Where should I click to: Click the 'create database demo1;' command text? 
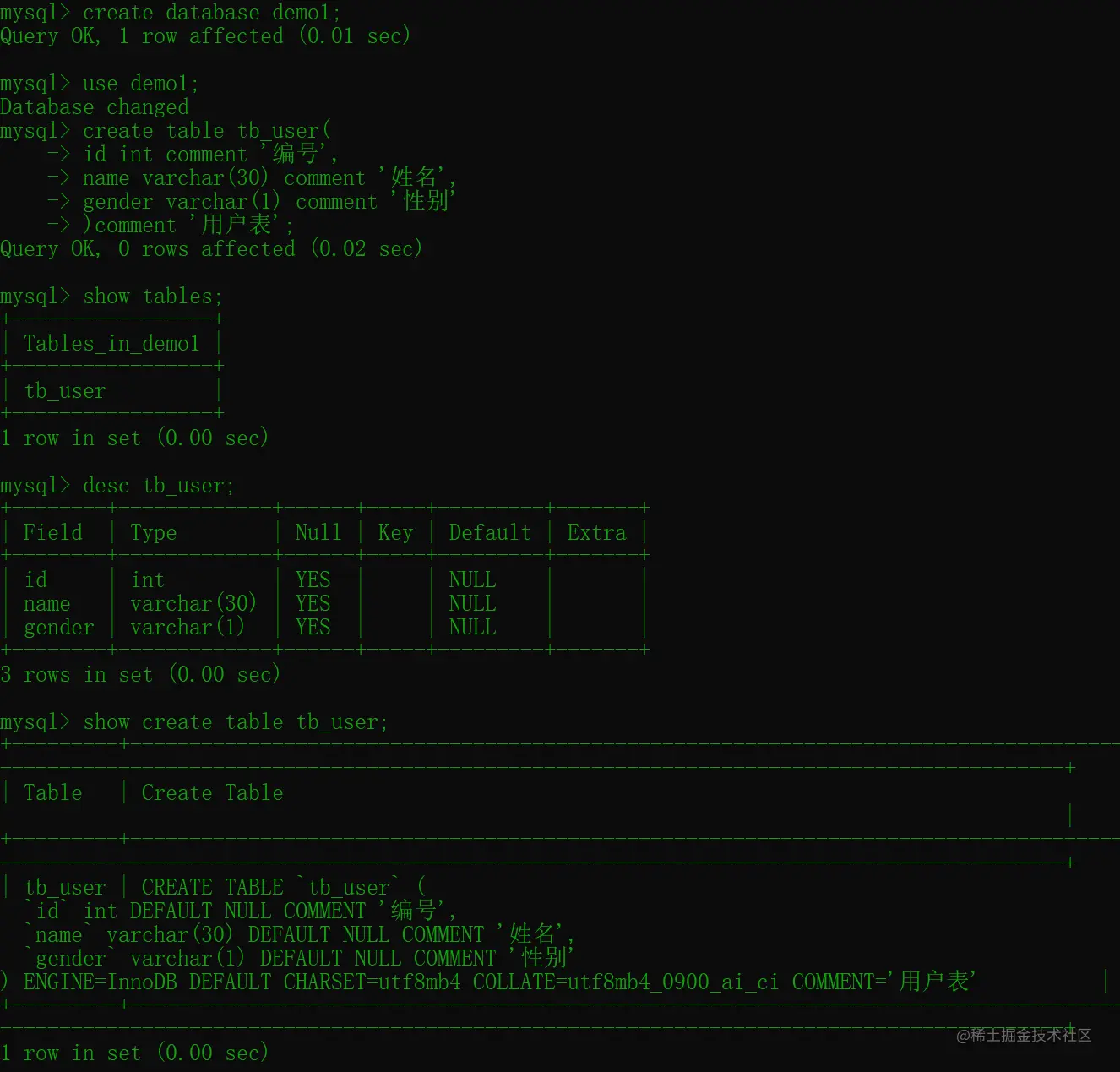pyautogui.click(x=211, y=13)
